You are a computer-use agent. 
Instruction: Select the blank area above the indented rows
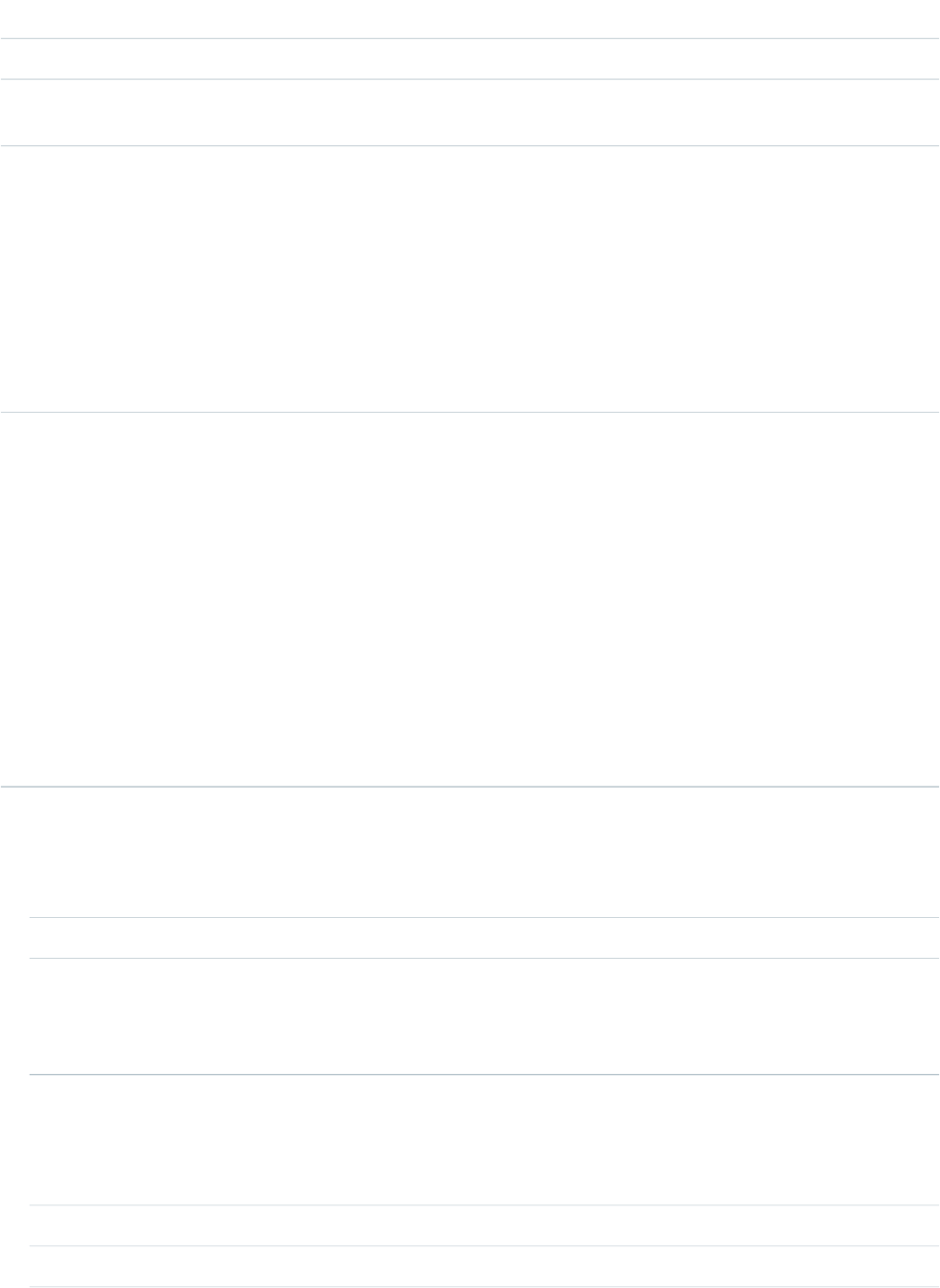(x=470, y=851)
